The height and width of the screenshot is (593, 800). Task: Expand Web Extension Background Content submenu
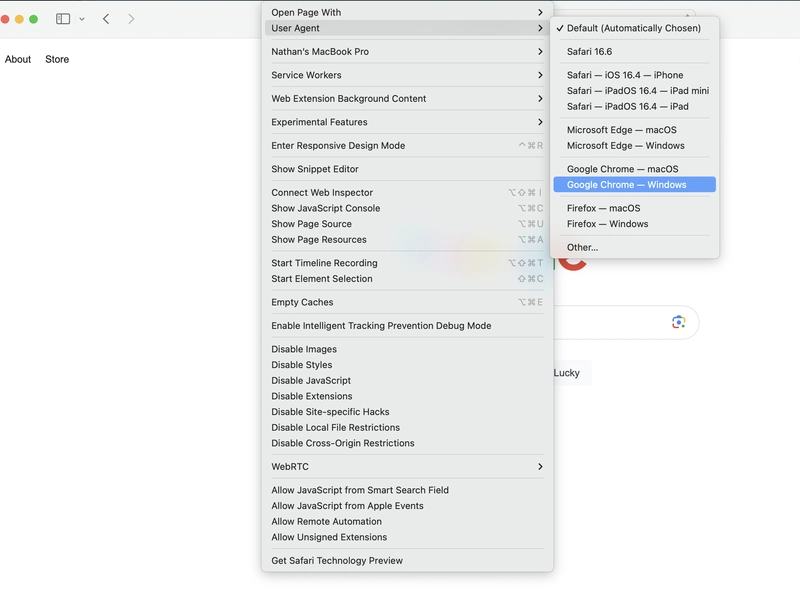coord(407,98)
